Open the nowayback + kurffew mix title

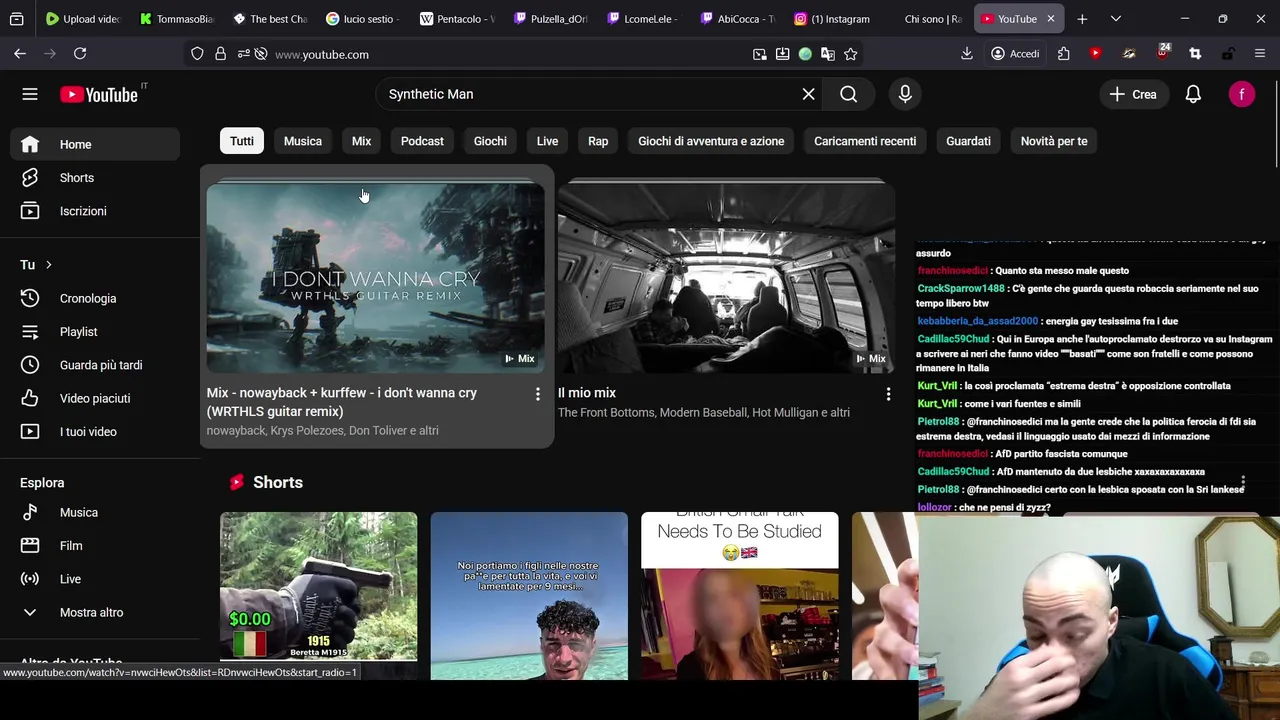[342, 402]
